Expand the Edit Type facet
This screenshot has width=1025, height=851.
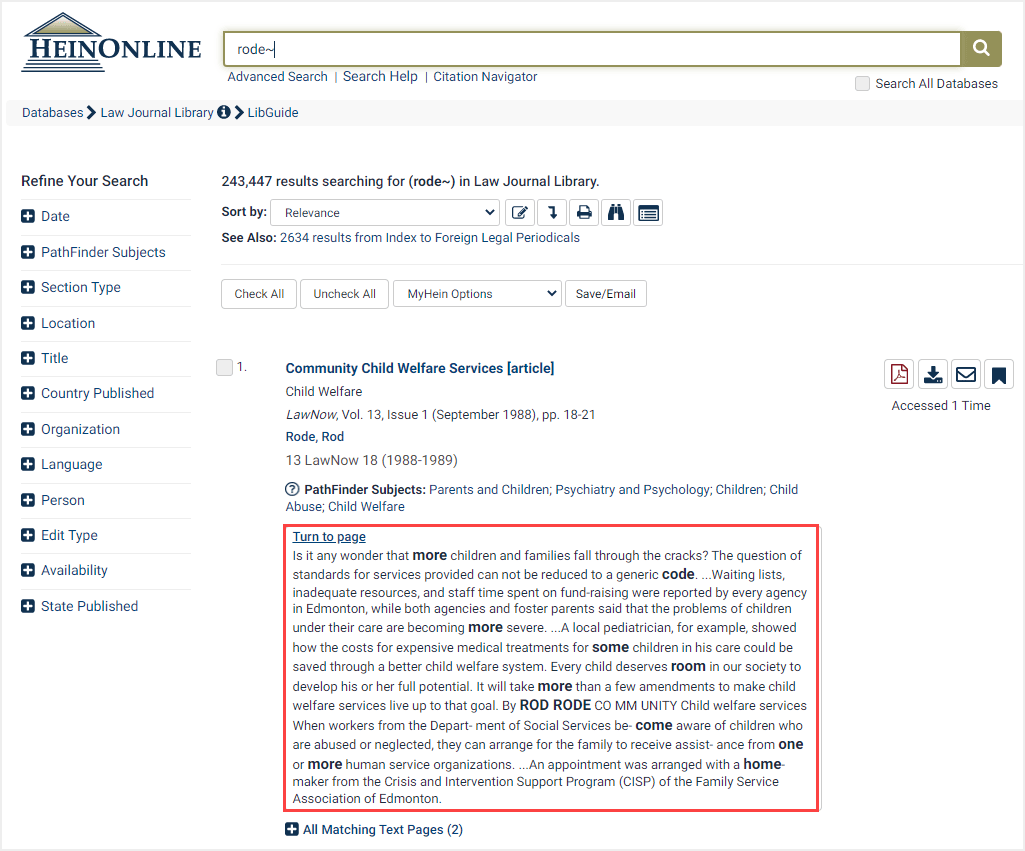27,535
